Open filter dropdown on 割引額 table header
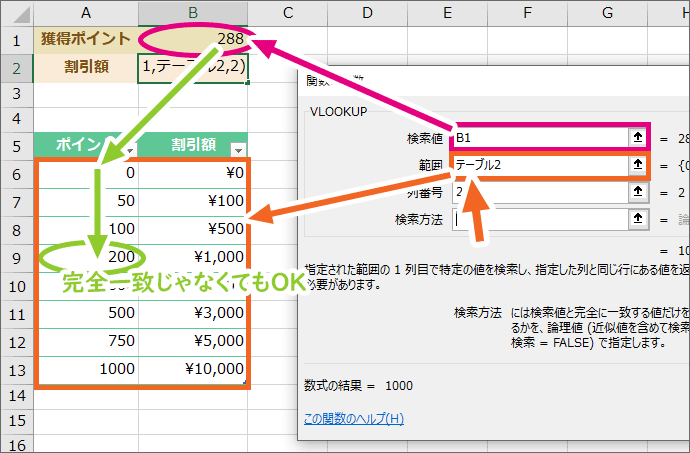 point(238,150)
